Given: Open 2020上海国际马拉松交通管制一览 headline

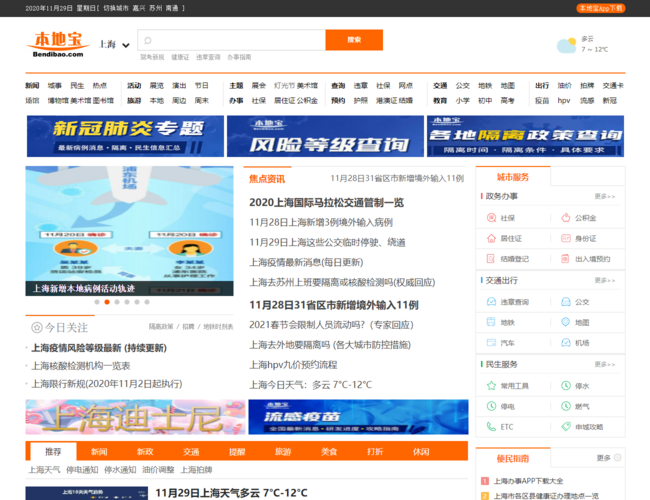Looking at the screenshot, I should [x=327, y=202].
